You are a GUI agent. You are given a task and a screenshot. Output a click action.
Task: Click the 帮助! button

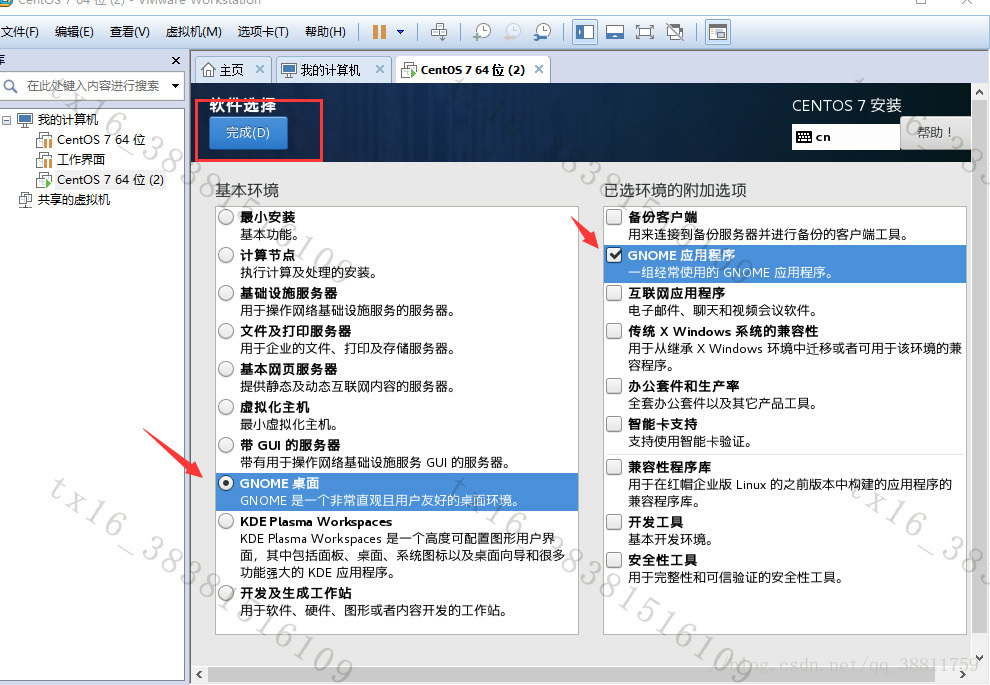coord(934,133)
